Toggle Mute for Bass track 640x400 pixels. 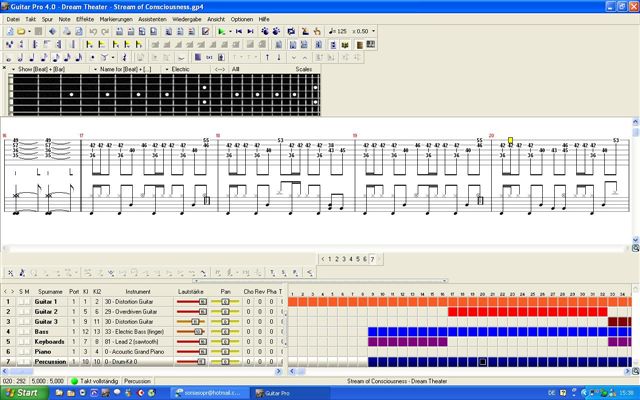click(x=27, y=331)
